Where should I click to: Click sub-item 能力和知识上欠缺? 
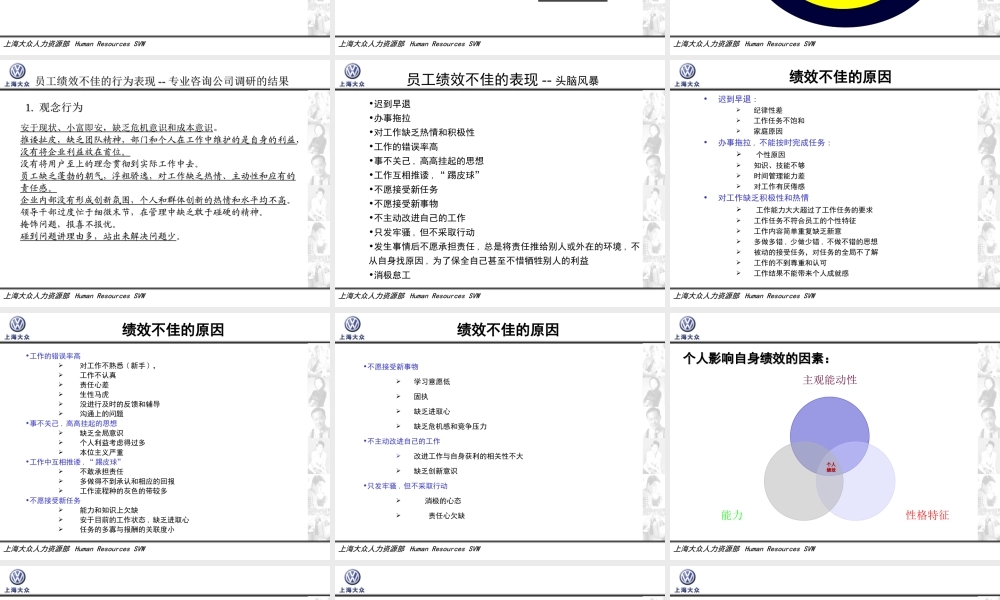click(108, 510)
